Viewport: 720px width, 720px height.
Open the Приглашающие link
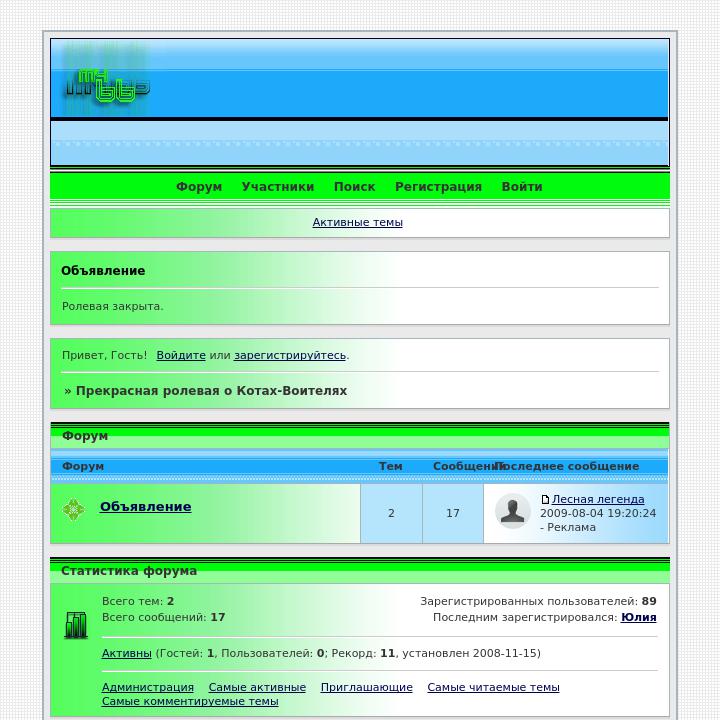pos(366,687)
